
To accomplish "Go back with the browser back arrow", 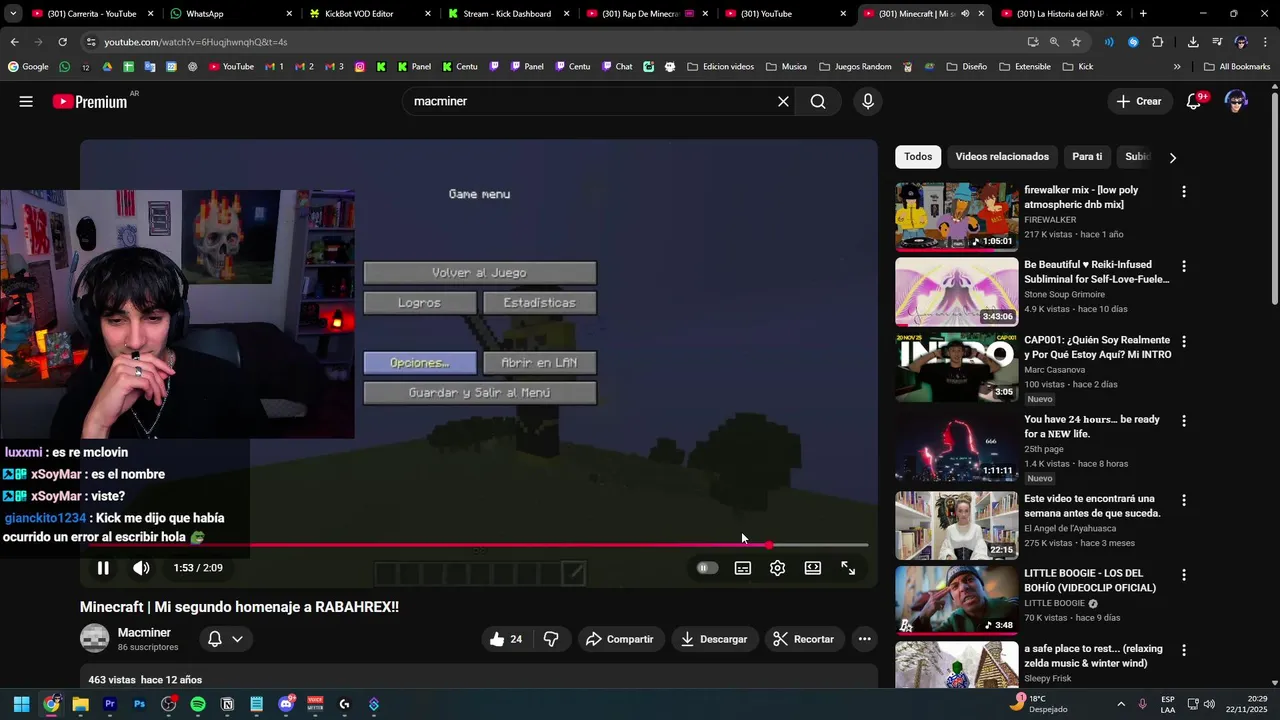I will [x=14, y=42].
